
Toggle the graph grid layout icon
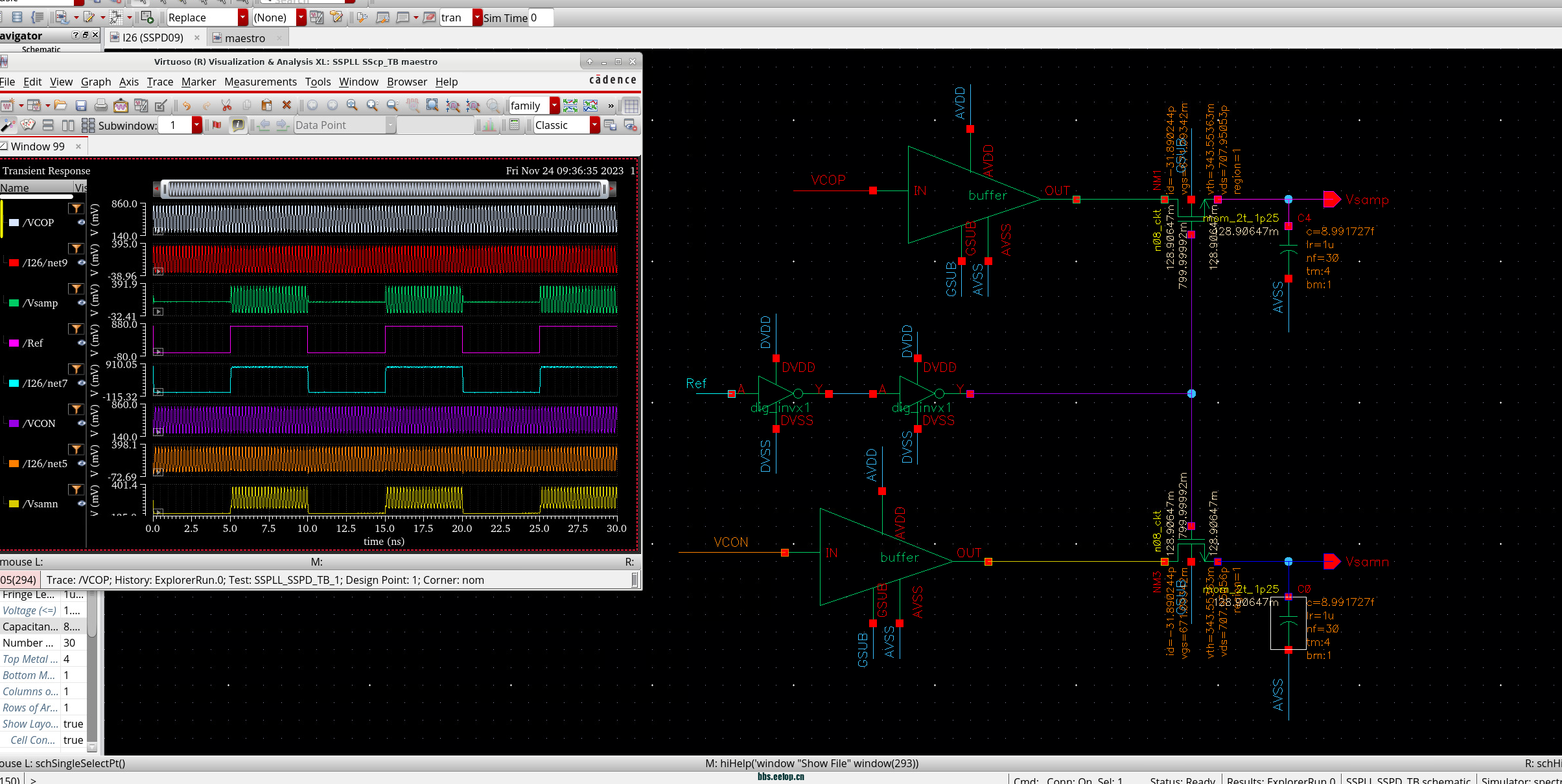631,106
